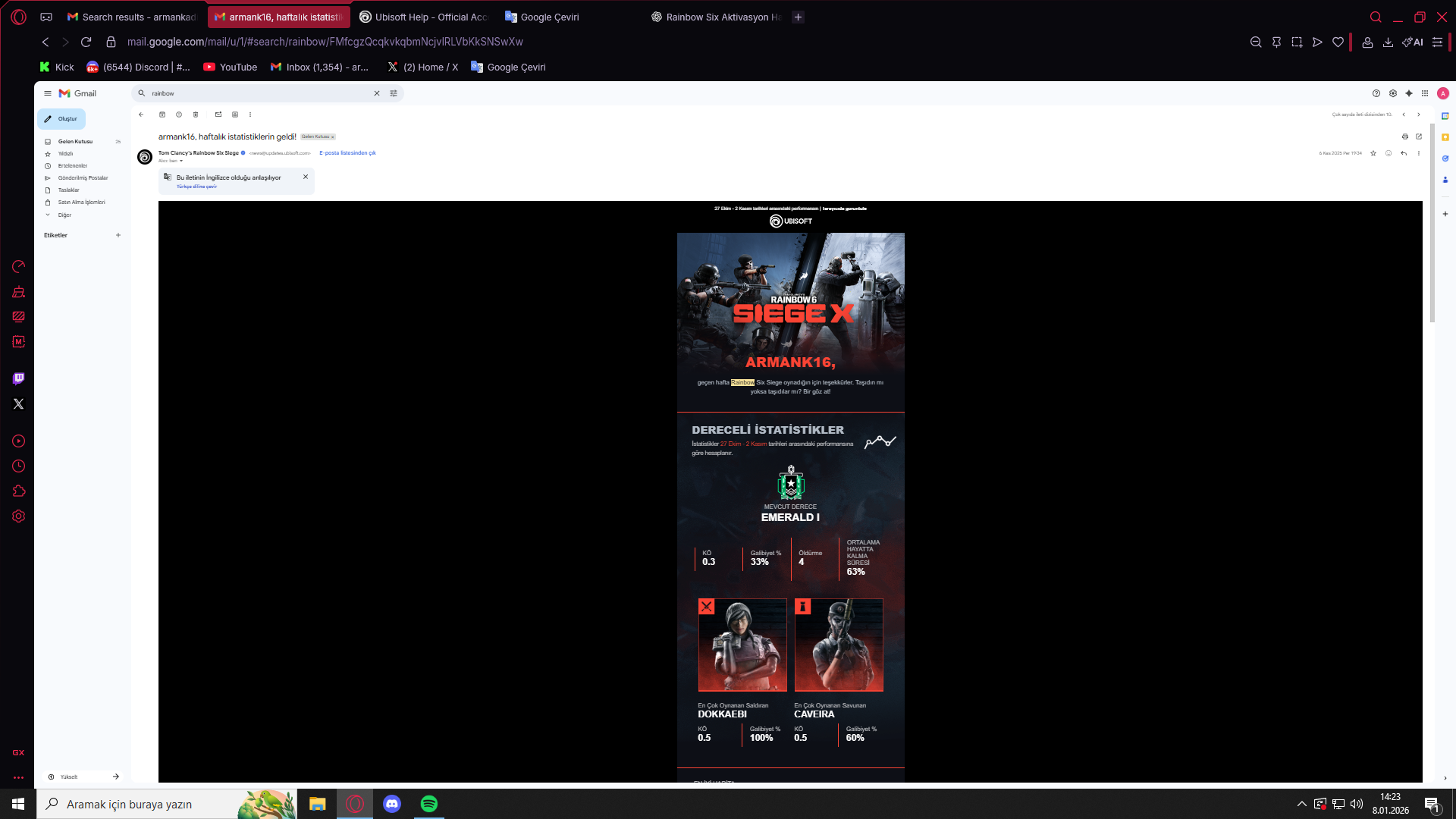Add an emoji reaction to the email
Viewport: 1456px width, 819px height.
1389,153
